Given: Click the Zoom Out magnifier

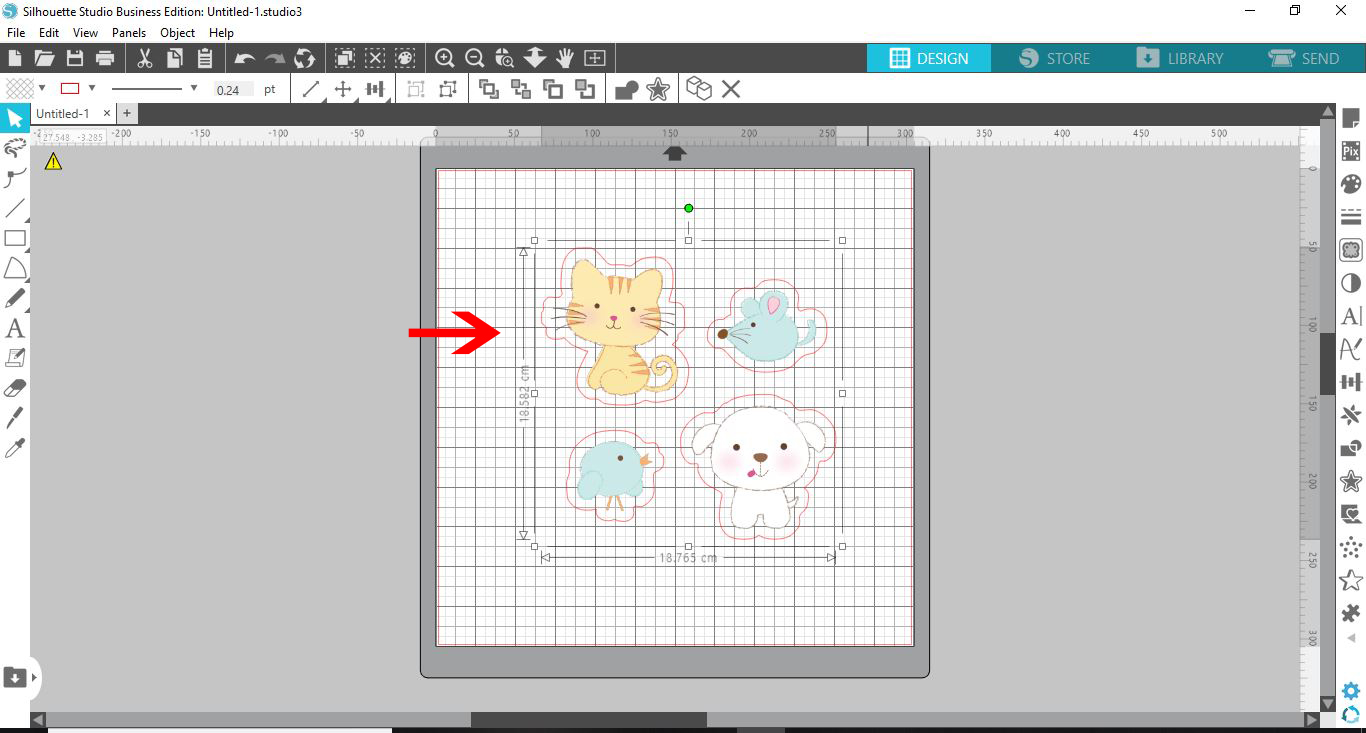Looking at the screenshot, I should click(475, 58).
